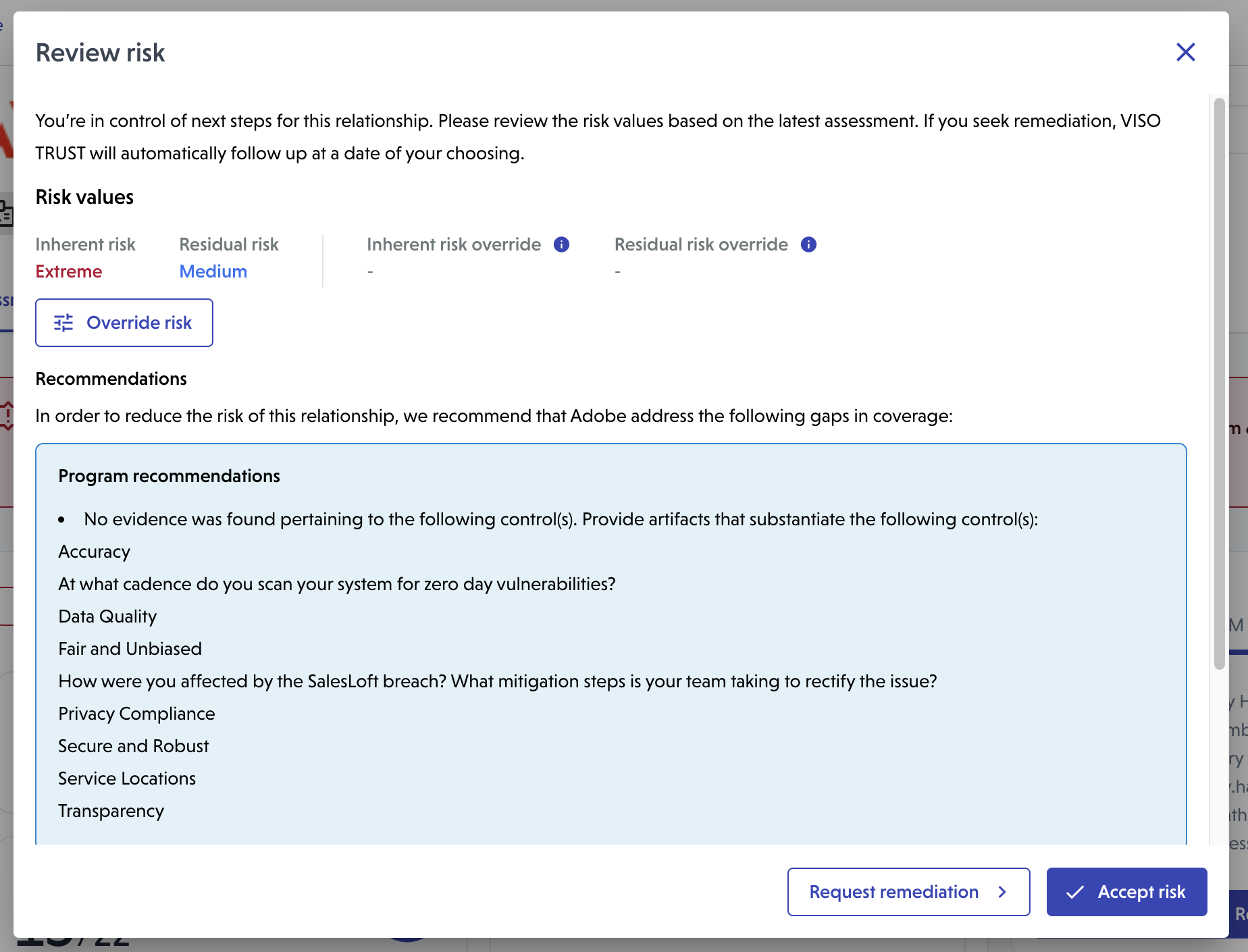The width and height of the screenshot is (1248, 952).
Task: Click the Residual risk override info icon
Action: click(x=808, y=244)
